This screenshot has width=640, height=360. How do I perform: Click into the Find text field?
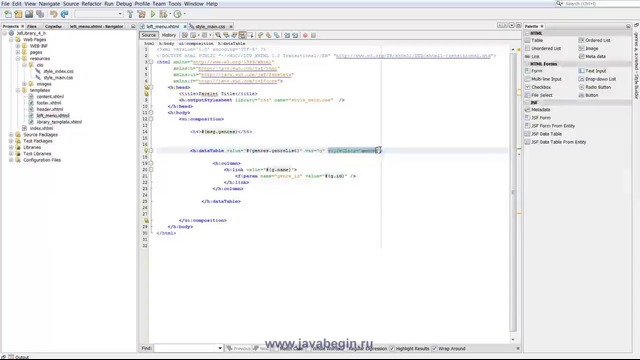click(186, 348)
